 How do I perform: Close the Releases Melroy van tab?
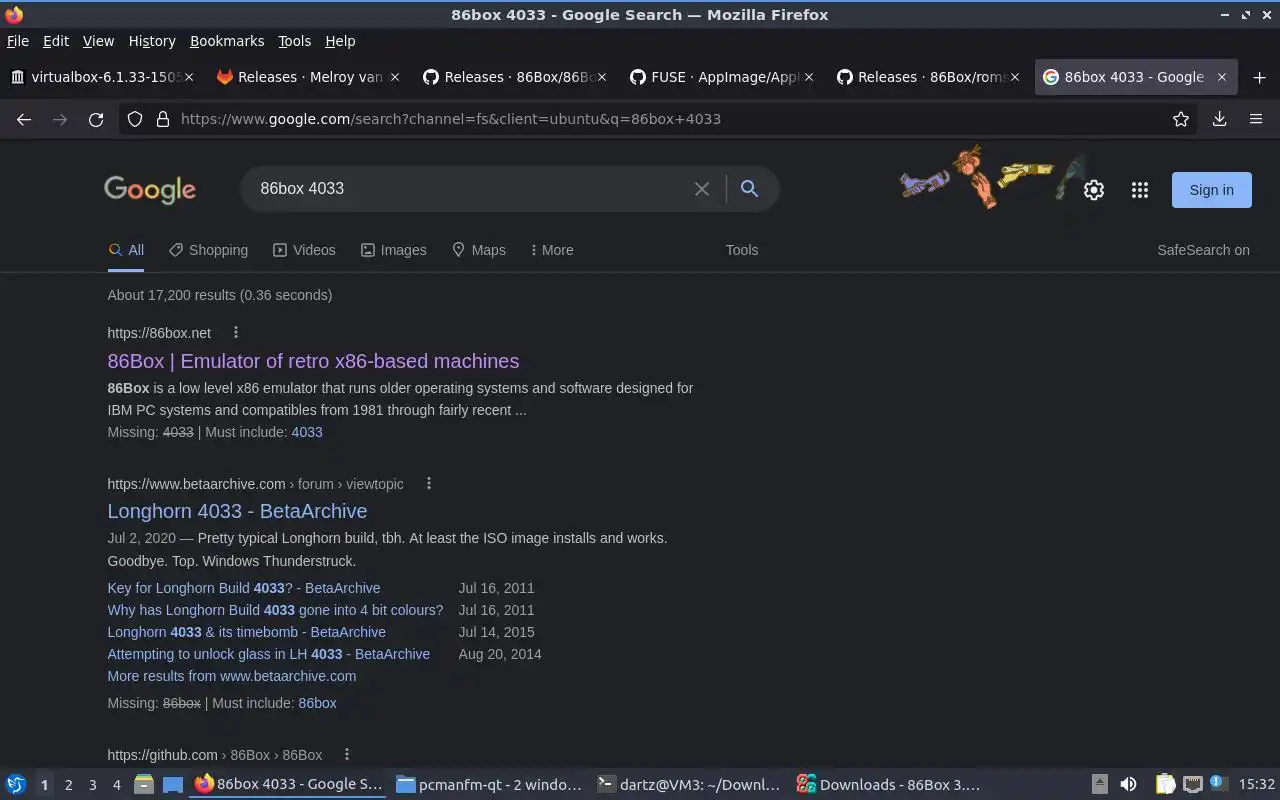pyautogui.click(x=395, y=77)
